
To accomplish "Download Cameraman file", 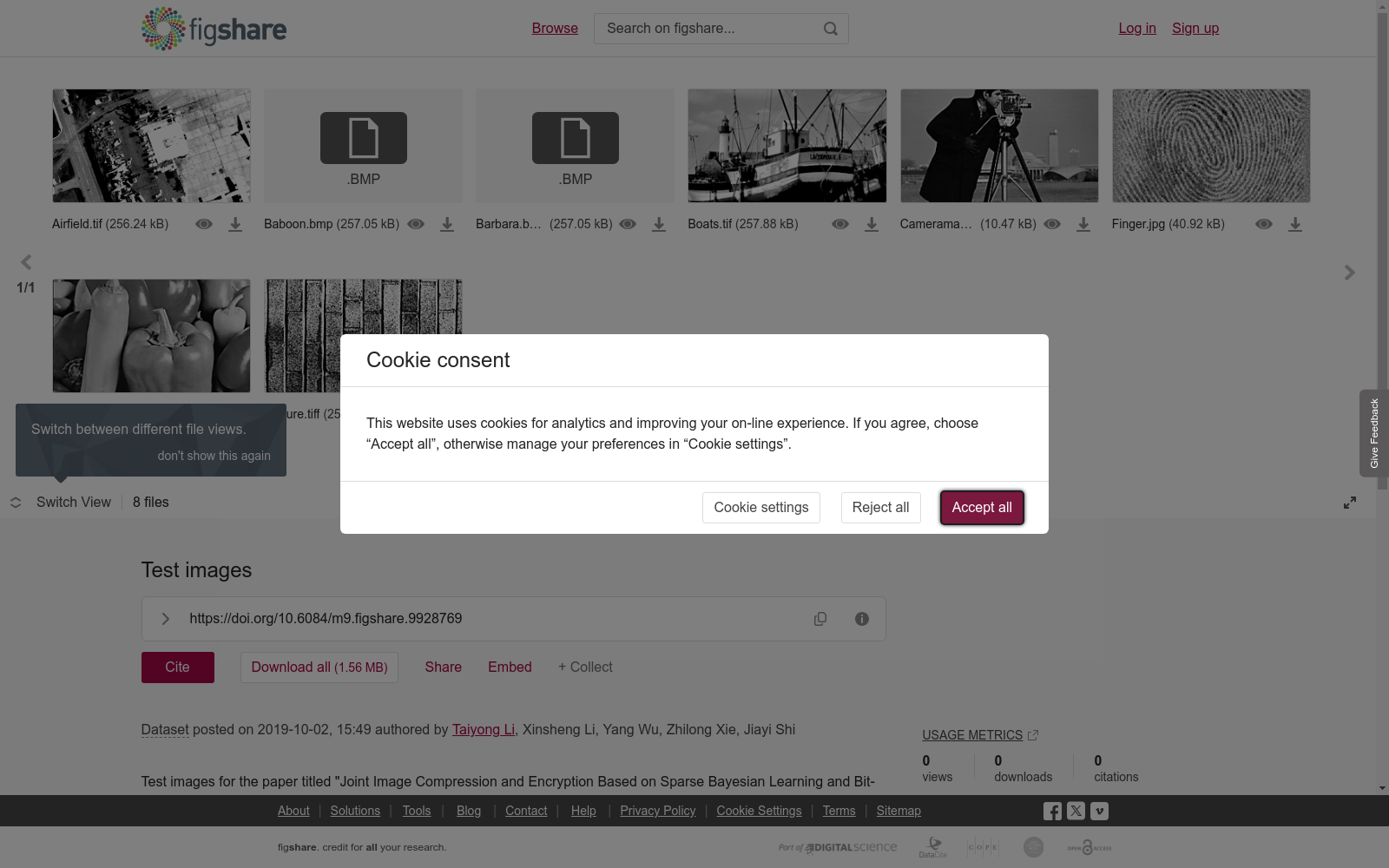I will (x=1083, y=224).
